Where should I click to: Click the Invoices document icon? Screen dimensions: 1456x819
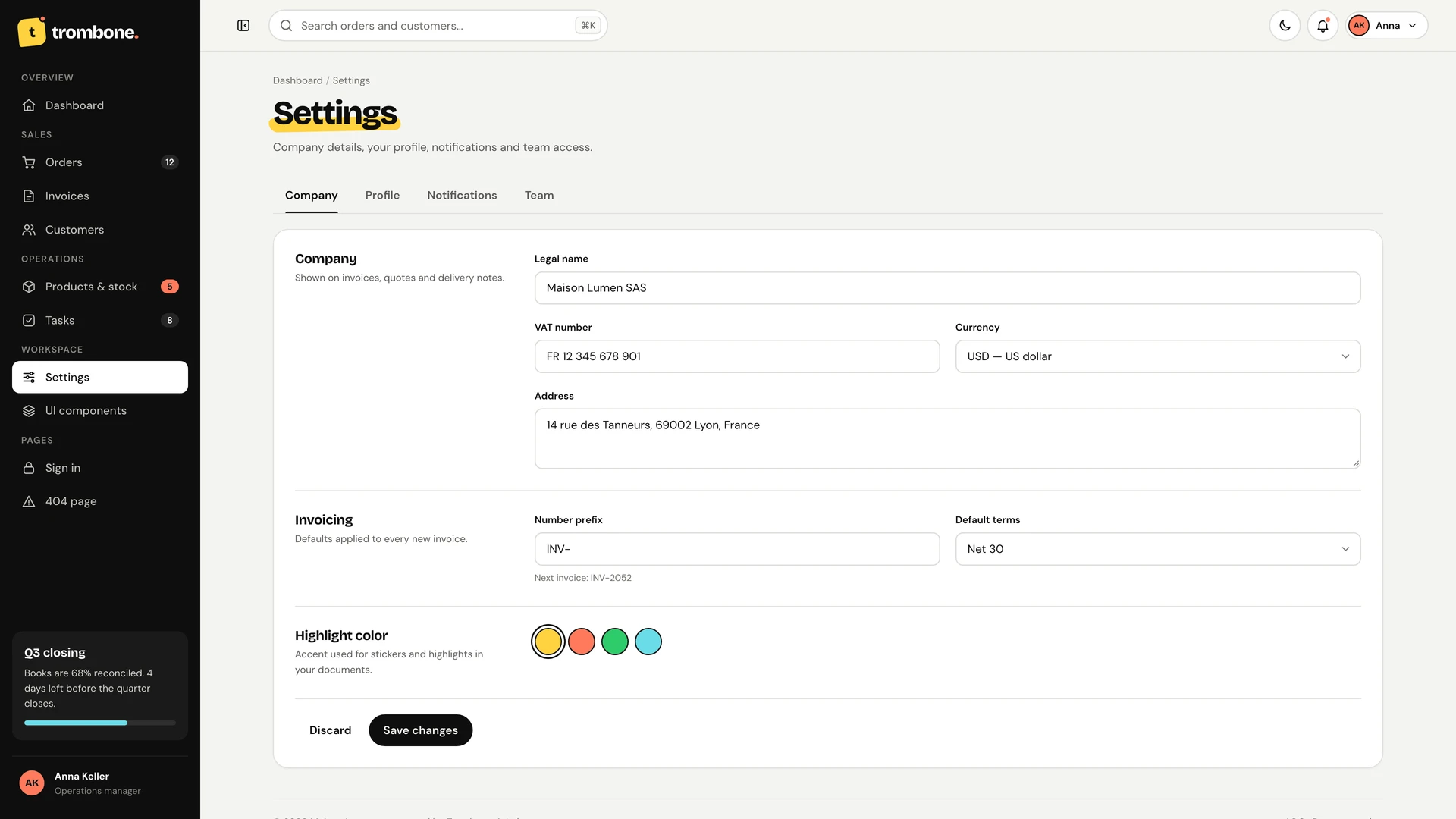coord(29,196)
